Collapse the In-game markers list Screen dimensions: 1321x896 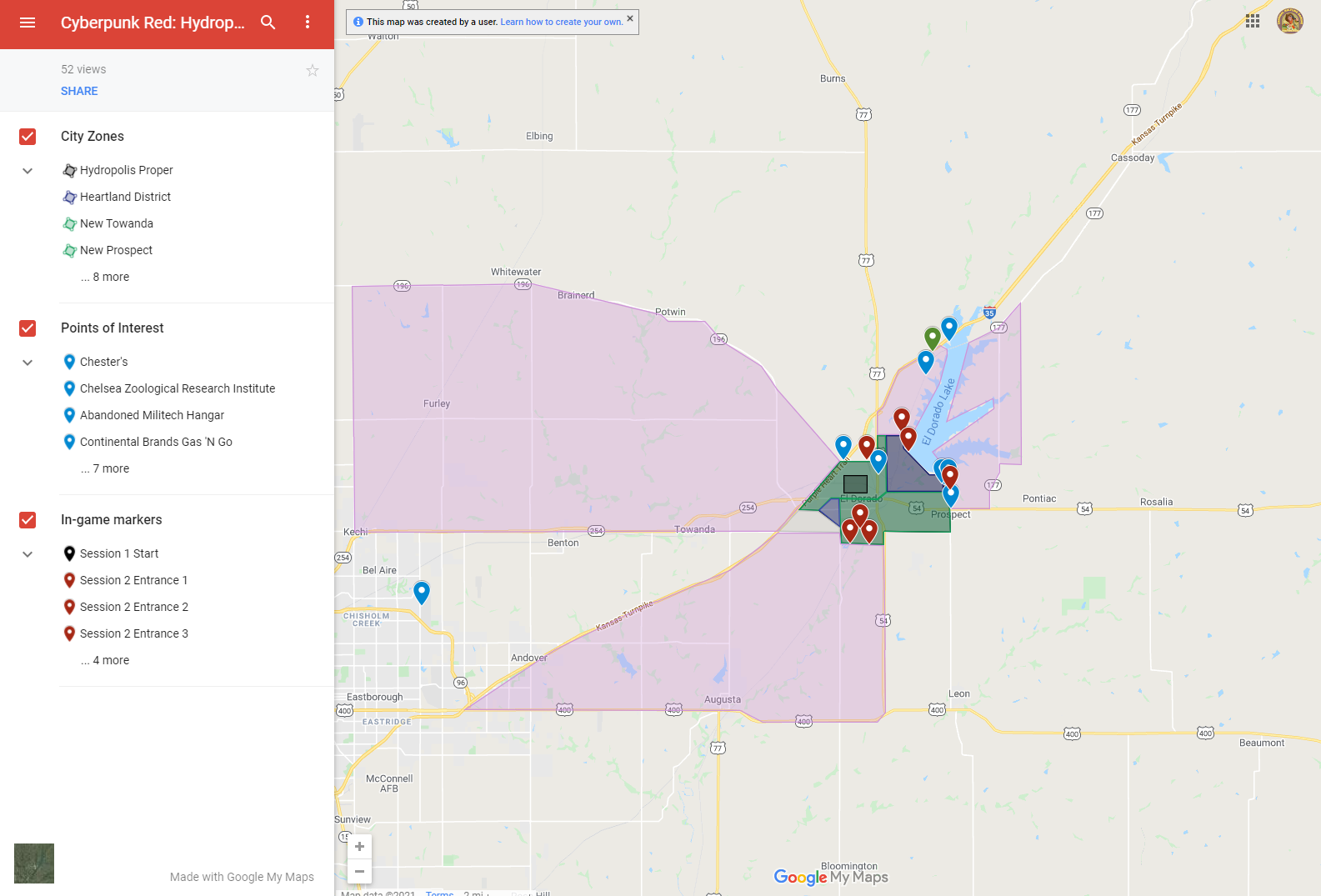pyautogui.click(x=28, y=554)
